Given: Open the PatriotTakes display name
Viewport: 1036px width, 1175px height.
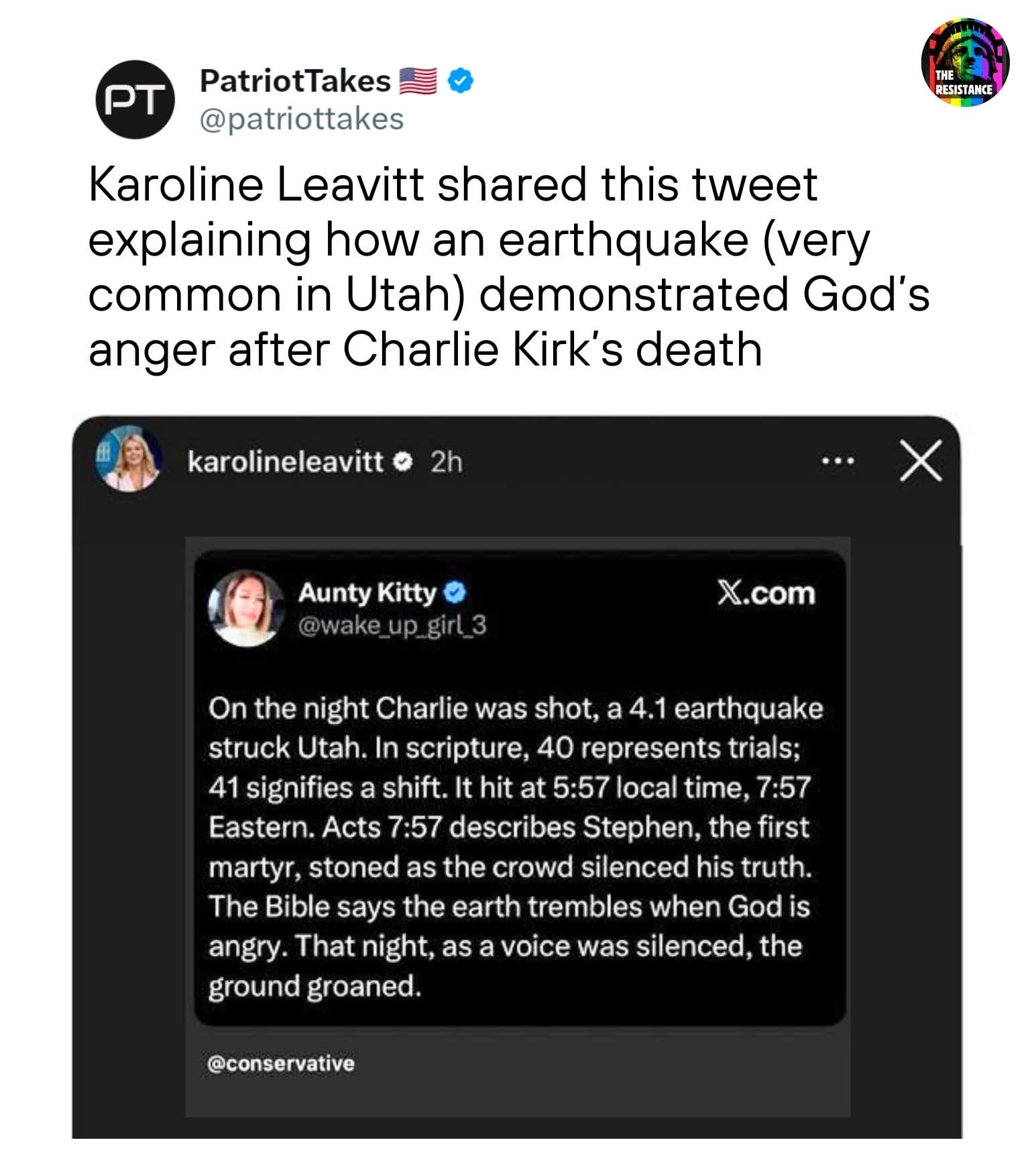Looking at the screenshot, I should pyautogui.click(x=295, y=82).
